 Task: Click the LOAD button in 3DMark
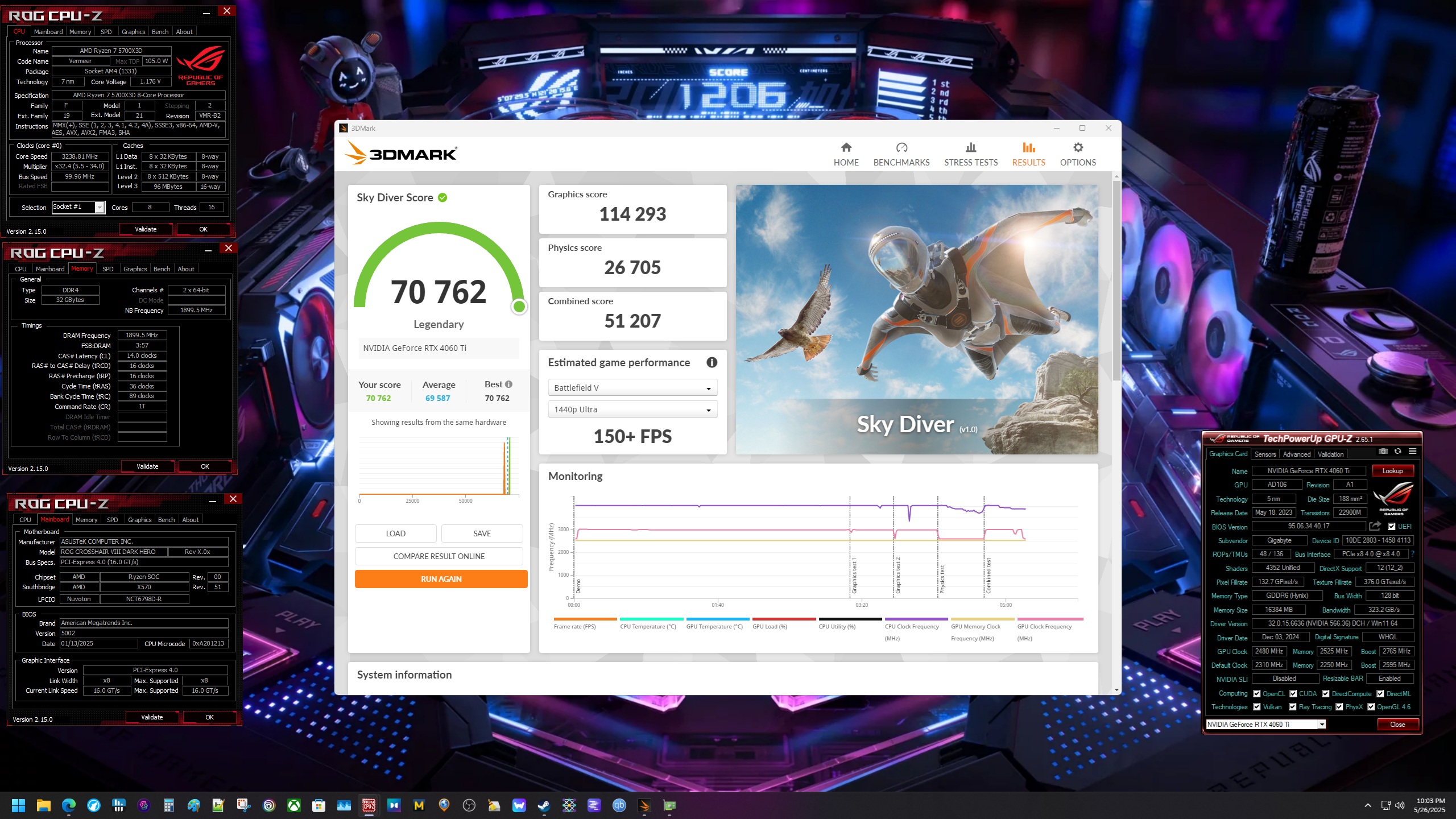395,533
